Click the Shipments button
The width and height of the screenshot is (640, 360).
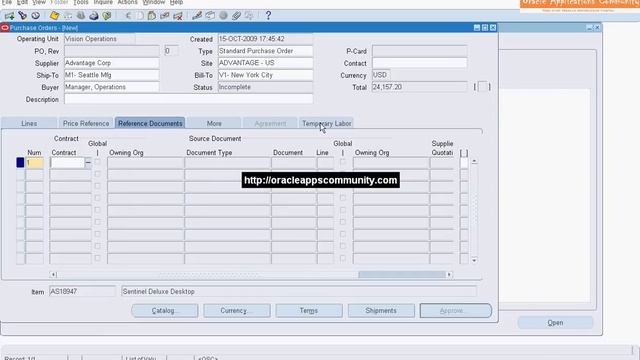tap(381, 311)
